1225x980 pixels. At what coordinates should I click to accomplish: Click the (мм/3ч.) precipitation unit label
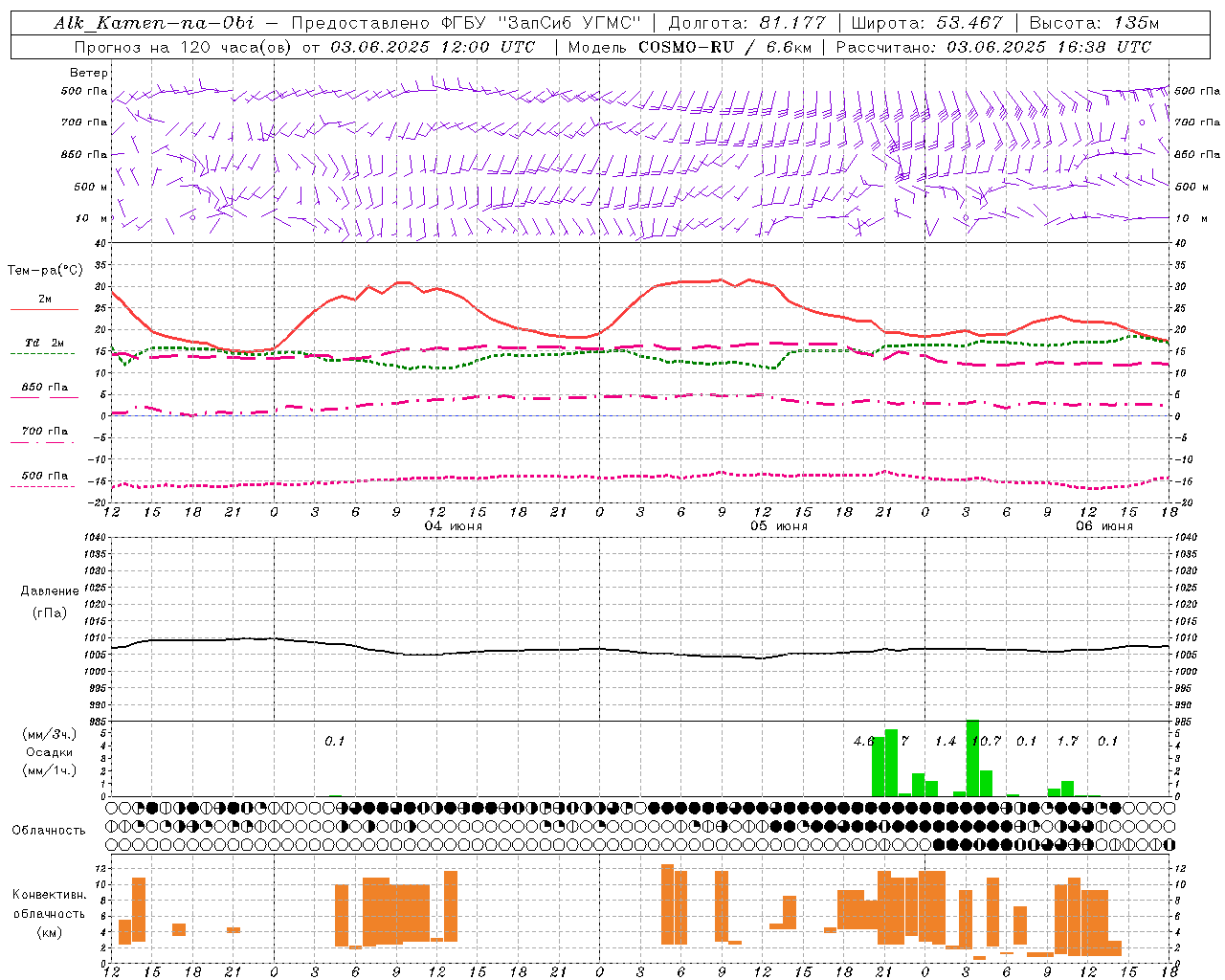[x=50, y=735]
